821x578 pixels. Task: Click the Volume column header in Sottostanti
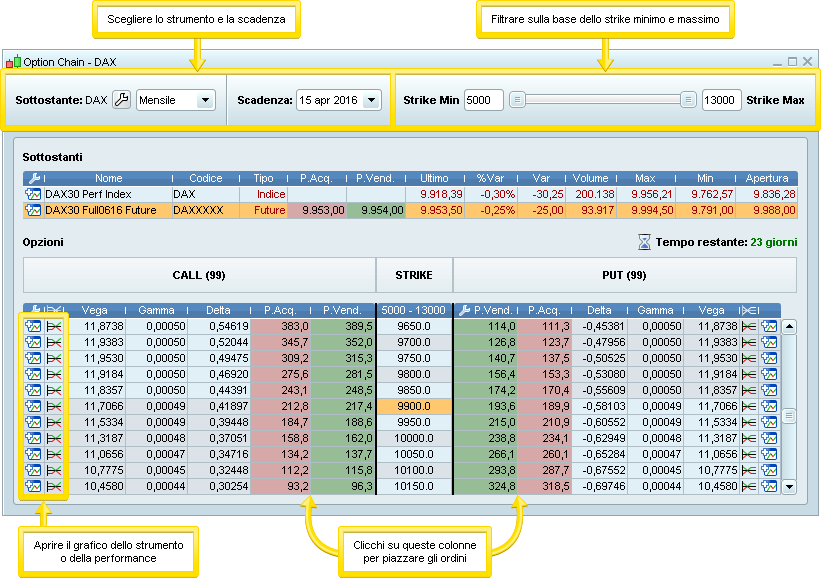(x=590, y=178)
